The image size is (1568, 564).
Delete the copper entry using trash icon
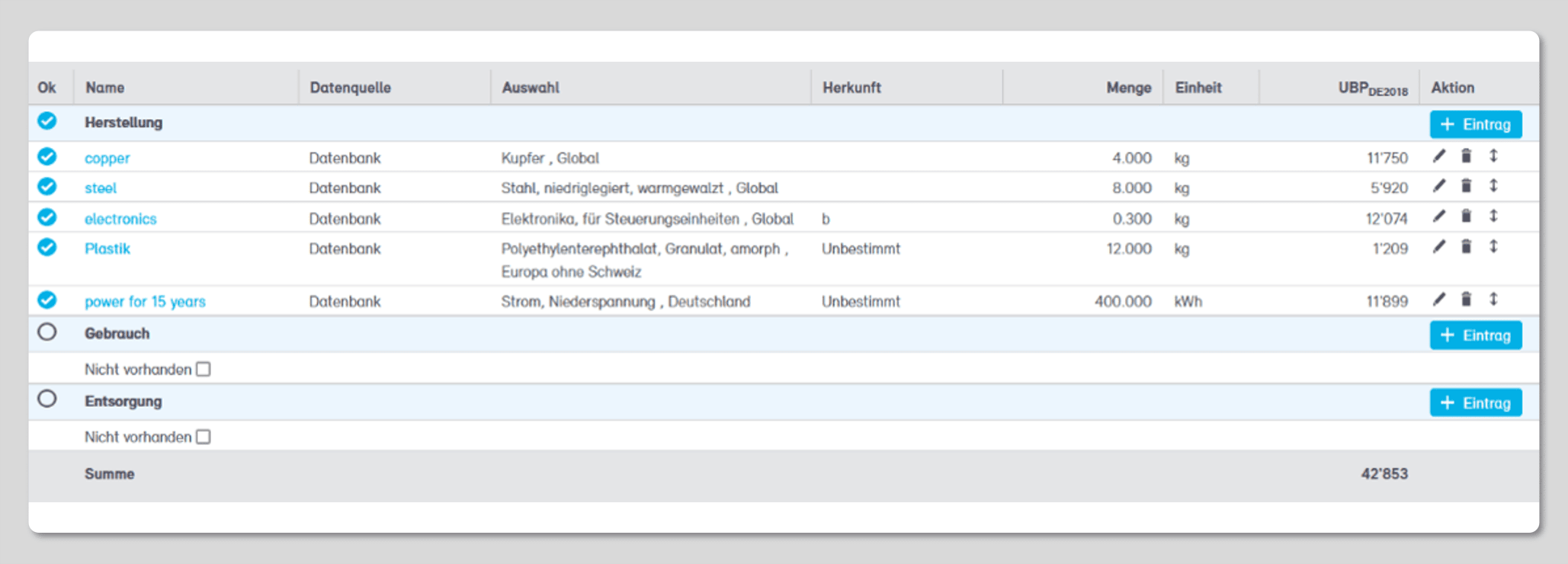pyautogui.click(x=1466, y=156)
